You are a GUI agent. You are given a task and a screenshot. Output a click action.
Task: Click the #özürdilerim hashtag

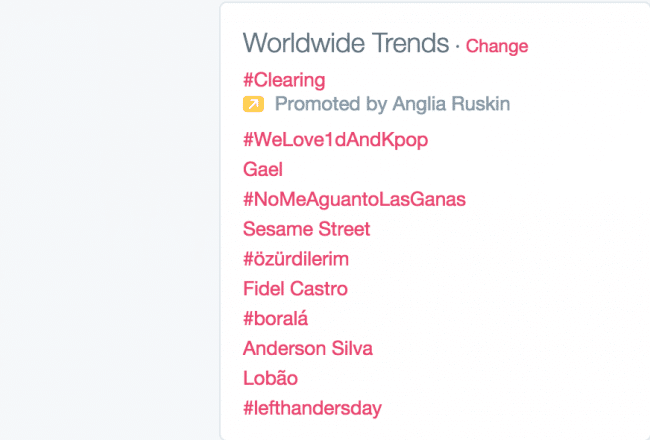tap(296, 259)
